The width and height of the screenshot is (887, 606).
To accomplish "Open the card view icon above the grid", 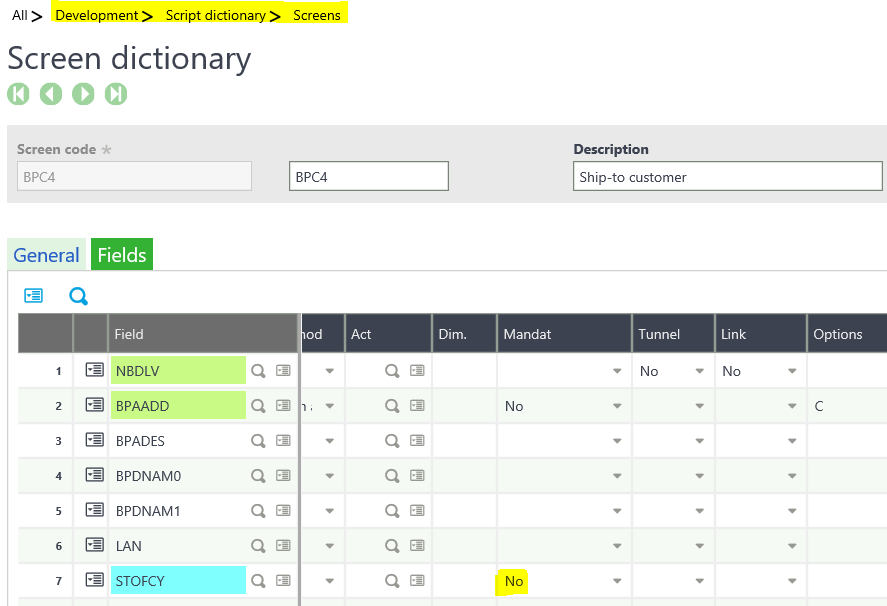I will coord(34,296).
